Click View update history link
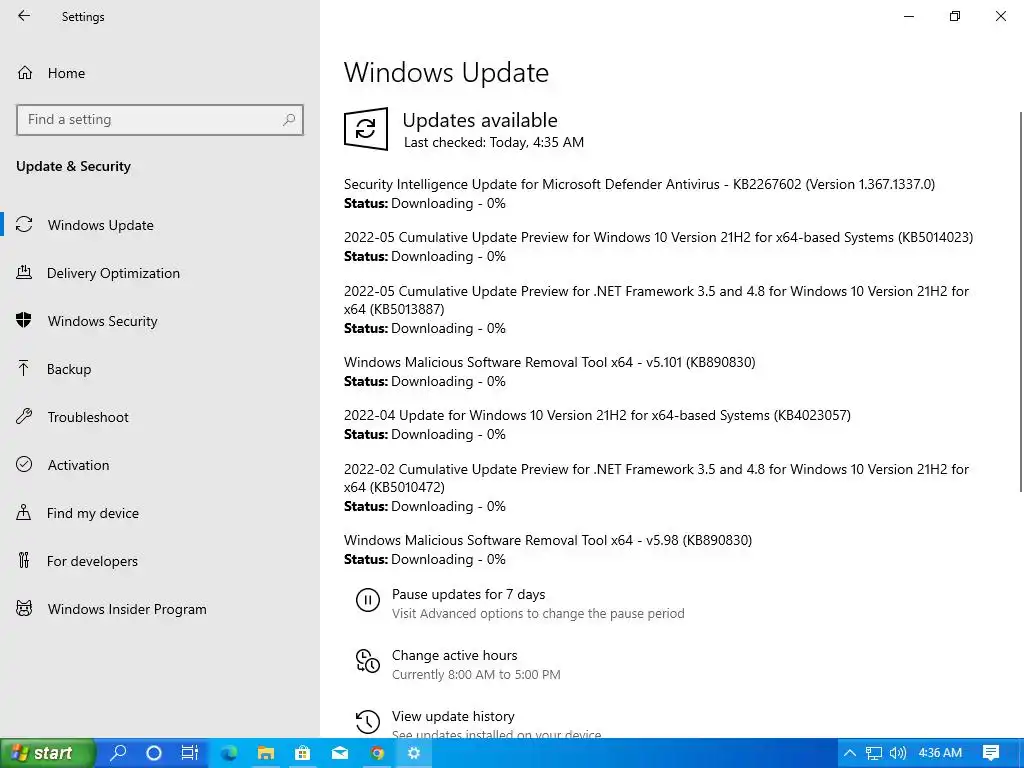The height and width of the screenshot is (768, 1024). [453, 716]
